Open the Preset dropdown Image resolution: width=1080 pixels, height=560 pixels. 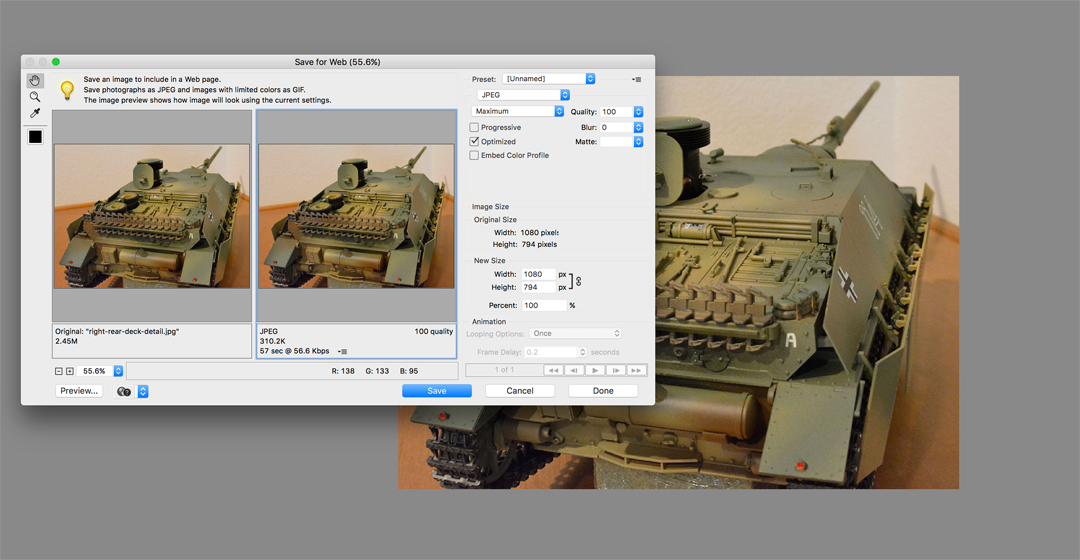(x=548, y=78)
